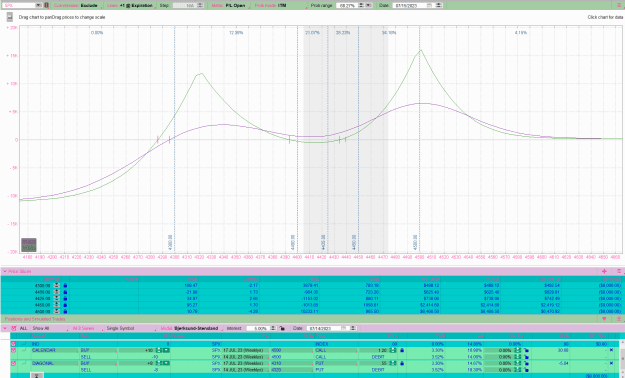Toggle the ALL positions checkbox
This screenshot has height=378, width=625.
pyautogui.click(x=14, y=328)
